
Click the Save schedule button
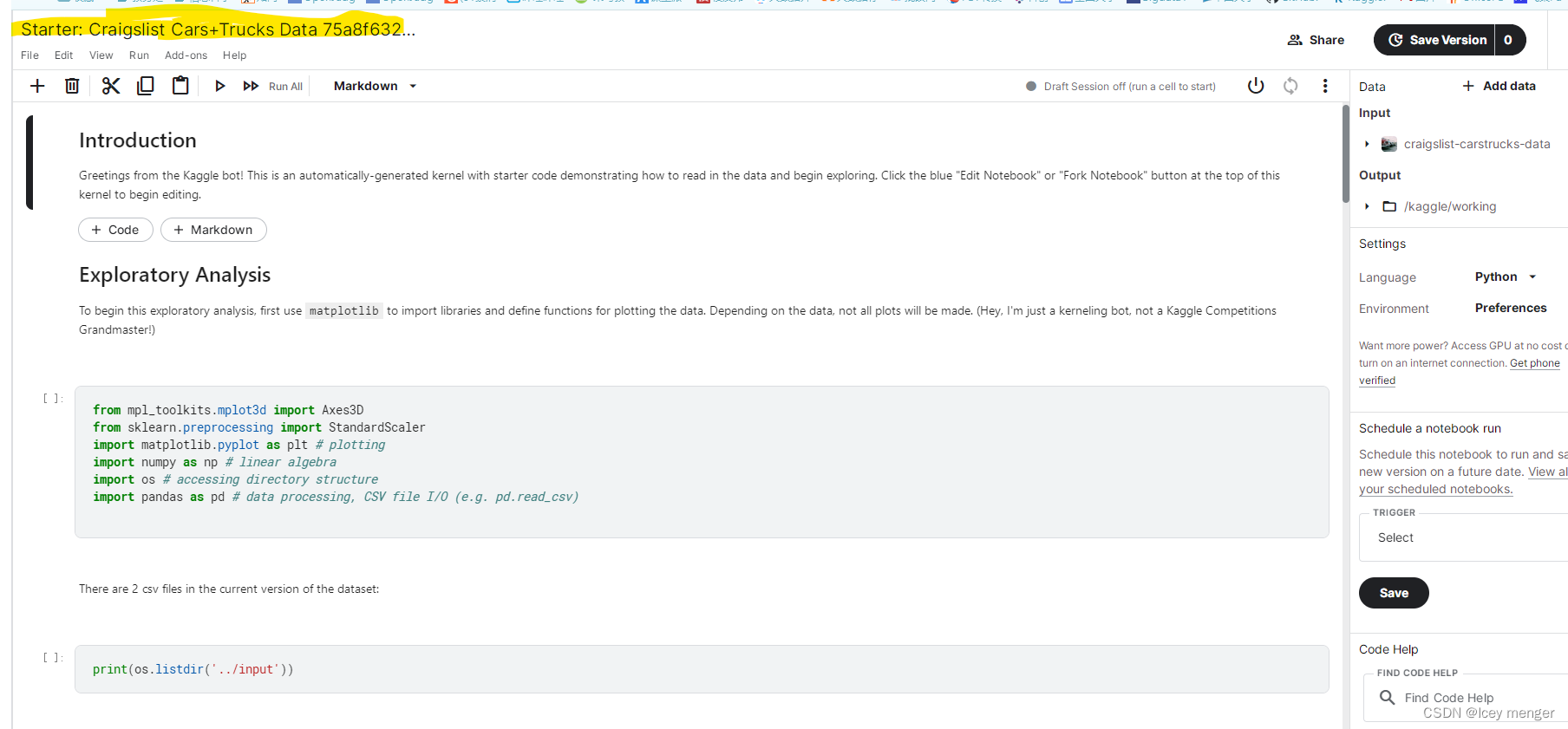(1394, 593)
